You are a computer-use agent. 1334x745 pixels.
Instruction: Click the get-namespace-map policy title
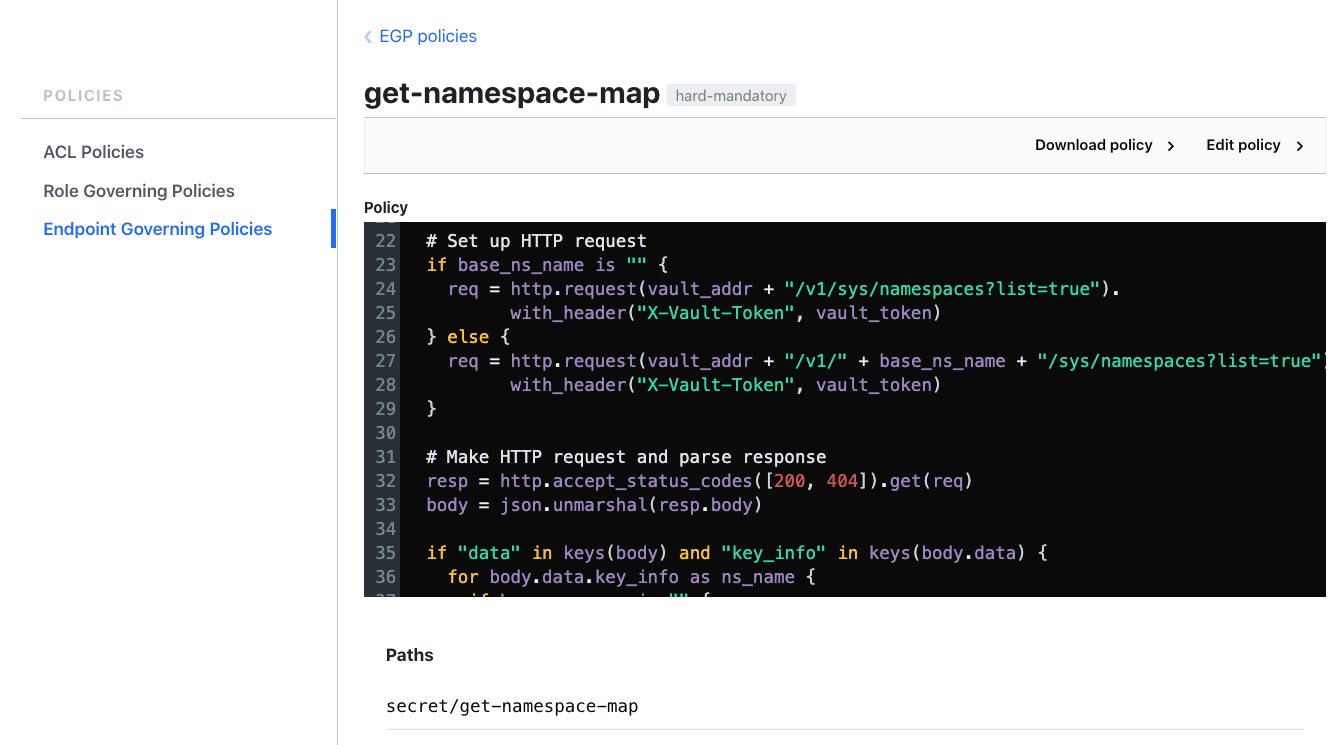click(511, 94)
